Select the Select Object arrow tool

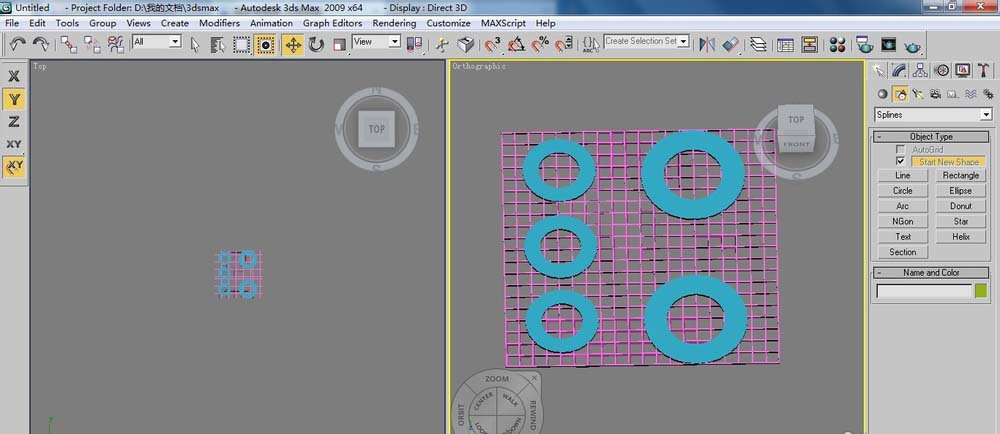coord(195,44)
